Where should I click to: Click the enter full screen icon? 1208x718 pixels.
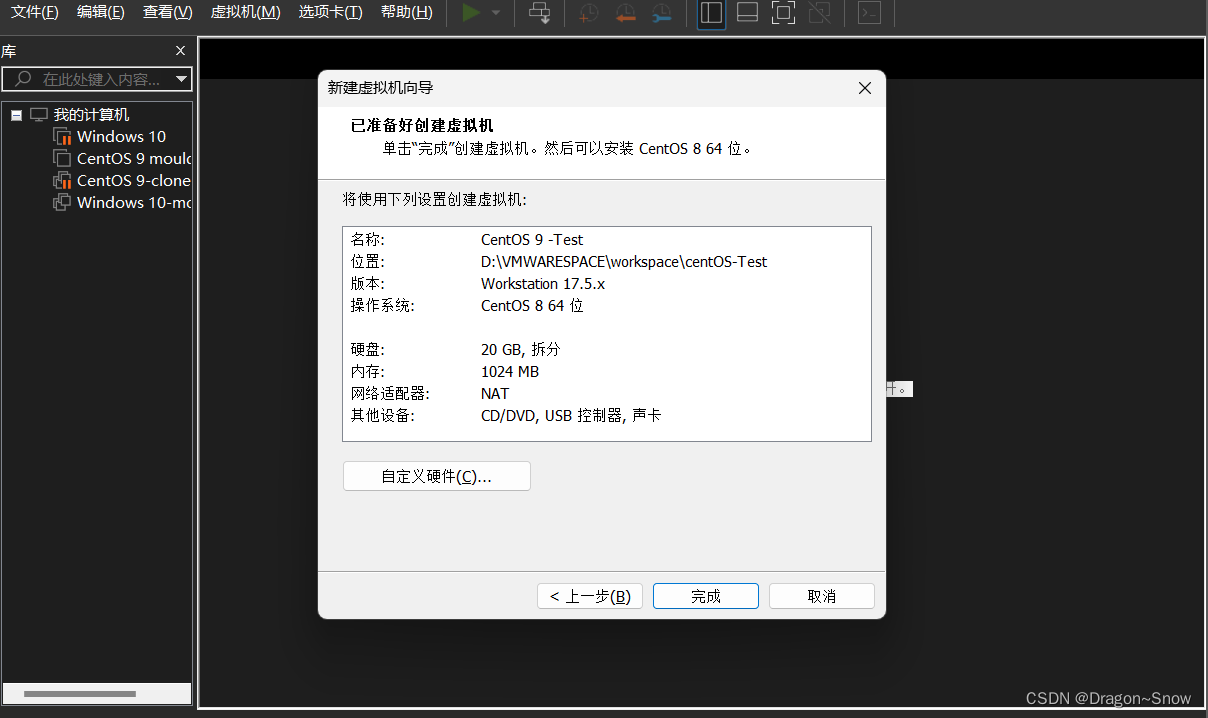(x=783, y=13)
